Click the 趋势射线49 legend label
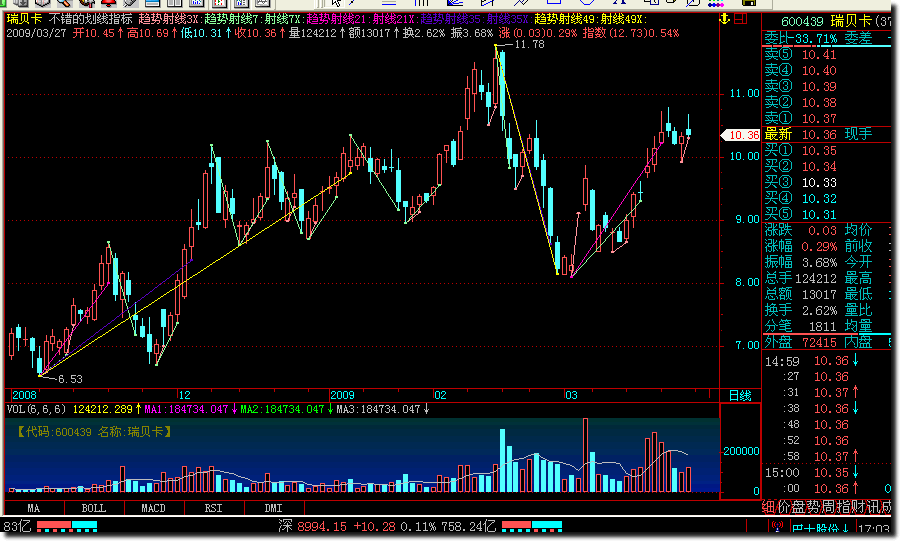 [x=564, y=19]
